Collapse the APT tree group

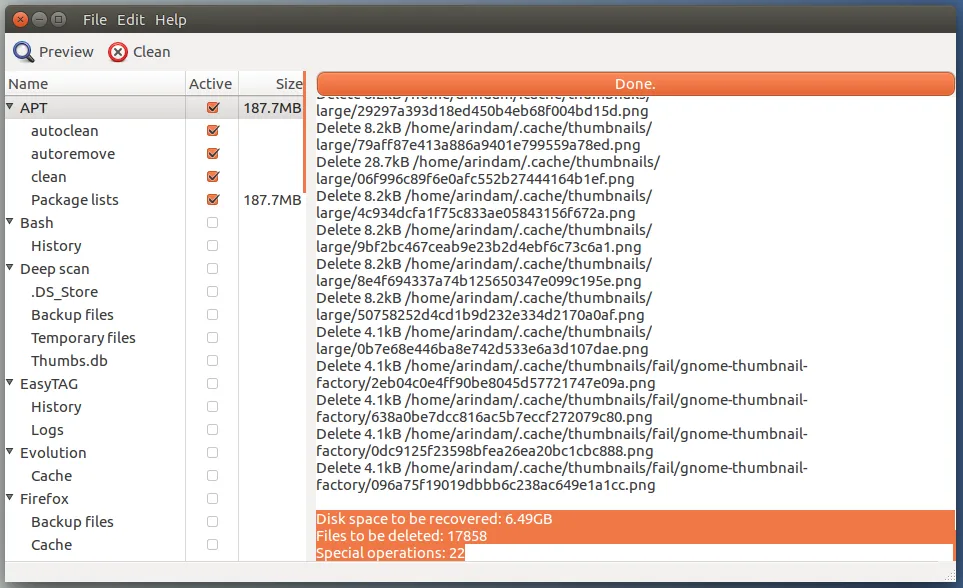pyautogui.click(x=10, y=108)
